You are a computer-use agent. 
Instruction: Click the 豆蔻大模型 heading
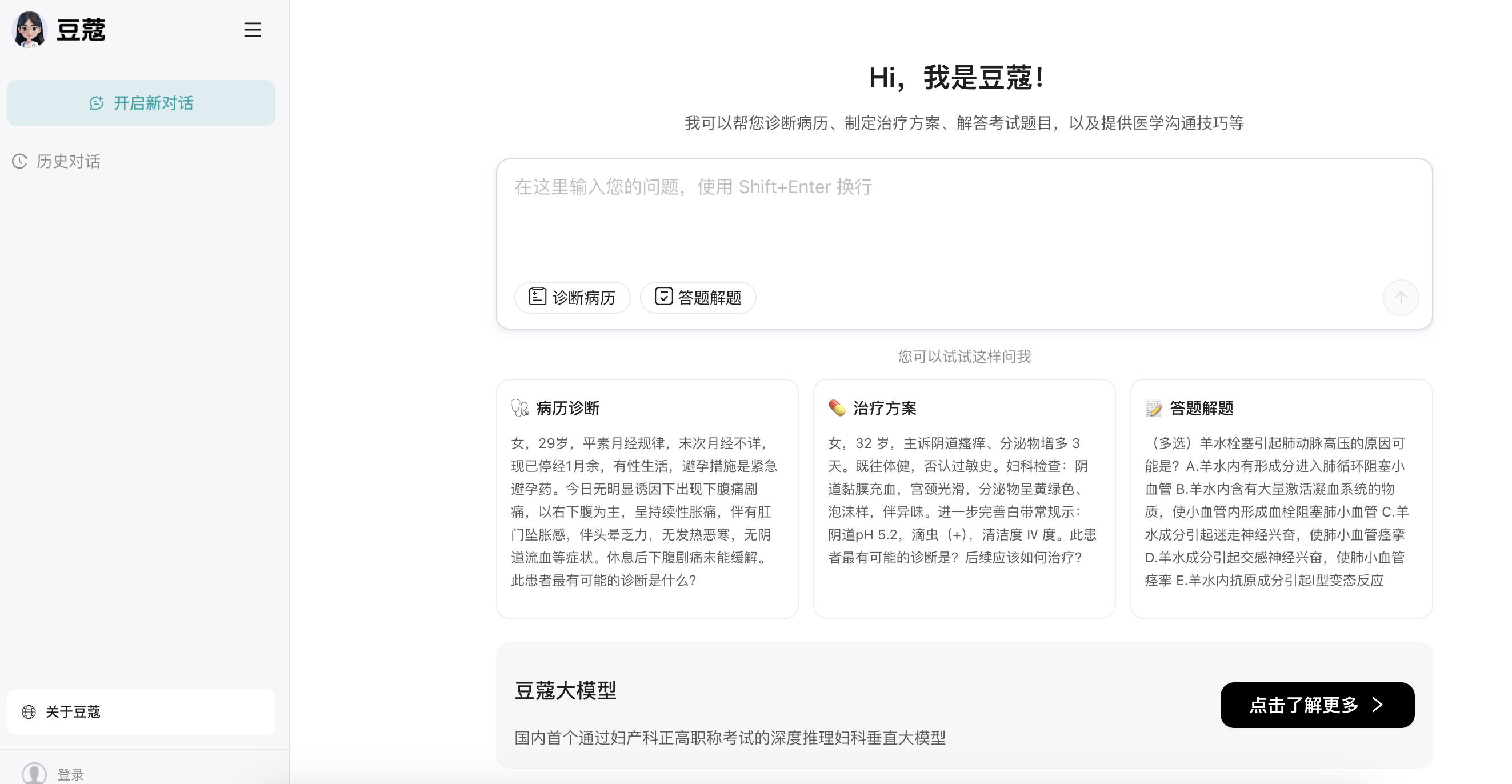pyautogui.click(x=565, y=690)
